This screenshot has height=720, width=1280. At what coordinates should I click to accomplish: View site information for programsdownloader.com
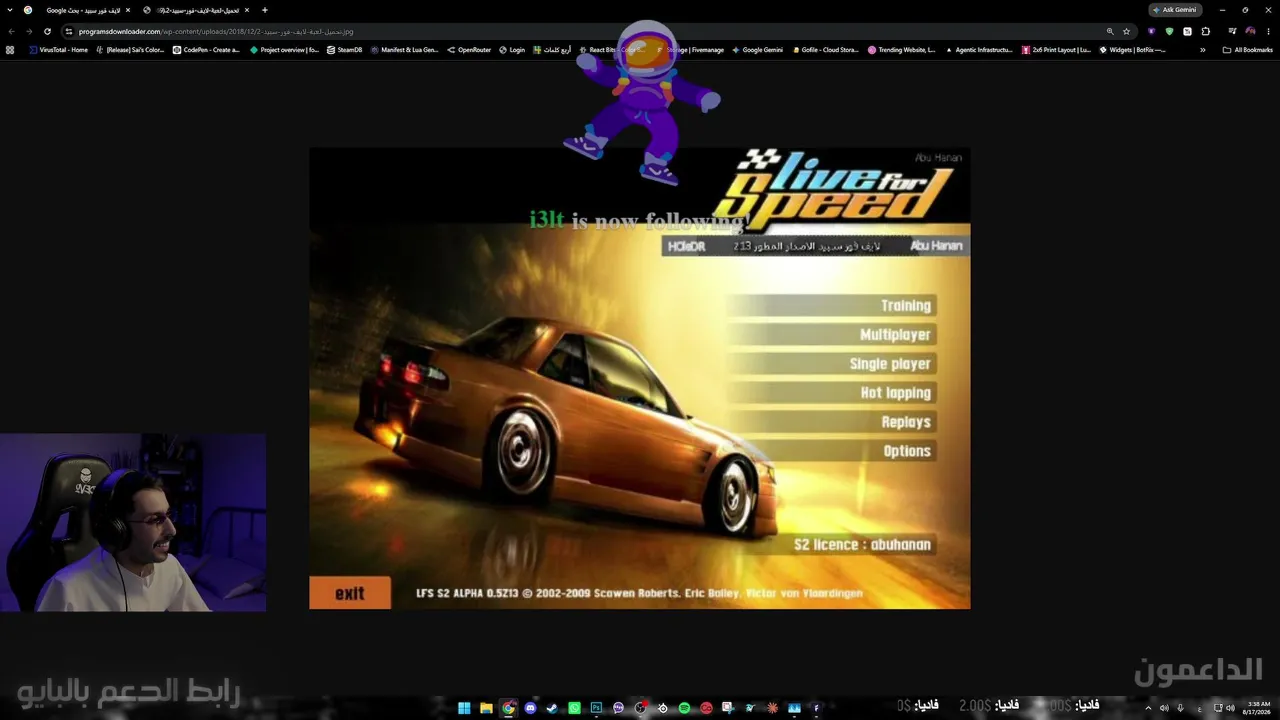click(x=69, y=31)
